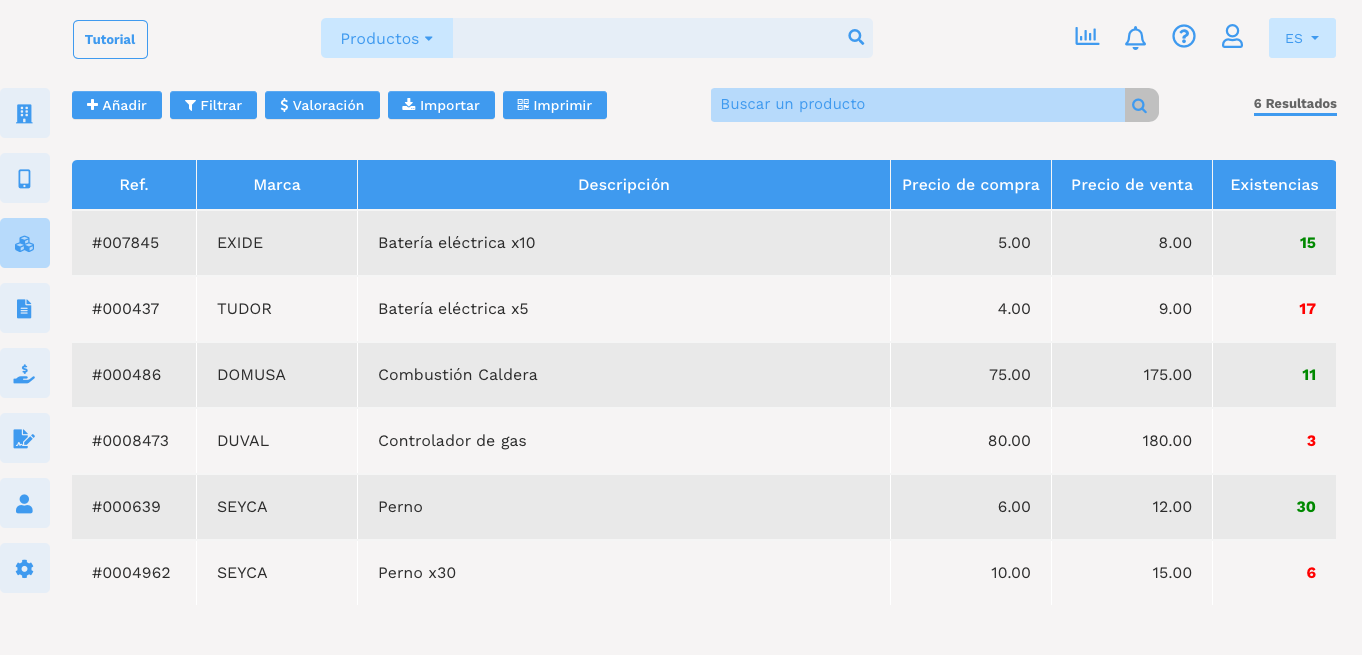This screenshot has height=655, width=1362.
Task: Select the products boxes icon in the sidebar
Action: click(x=25, y=242)
